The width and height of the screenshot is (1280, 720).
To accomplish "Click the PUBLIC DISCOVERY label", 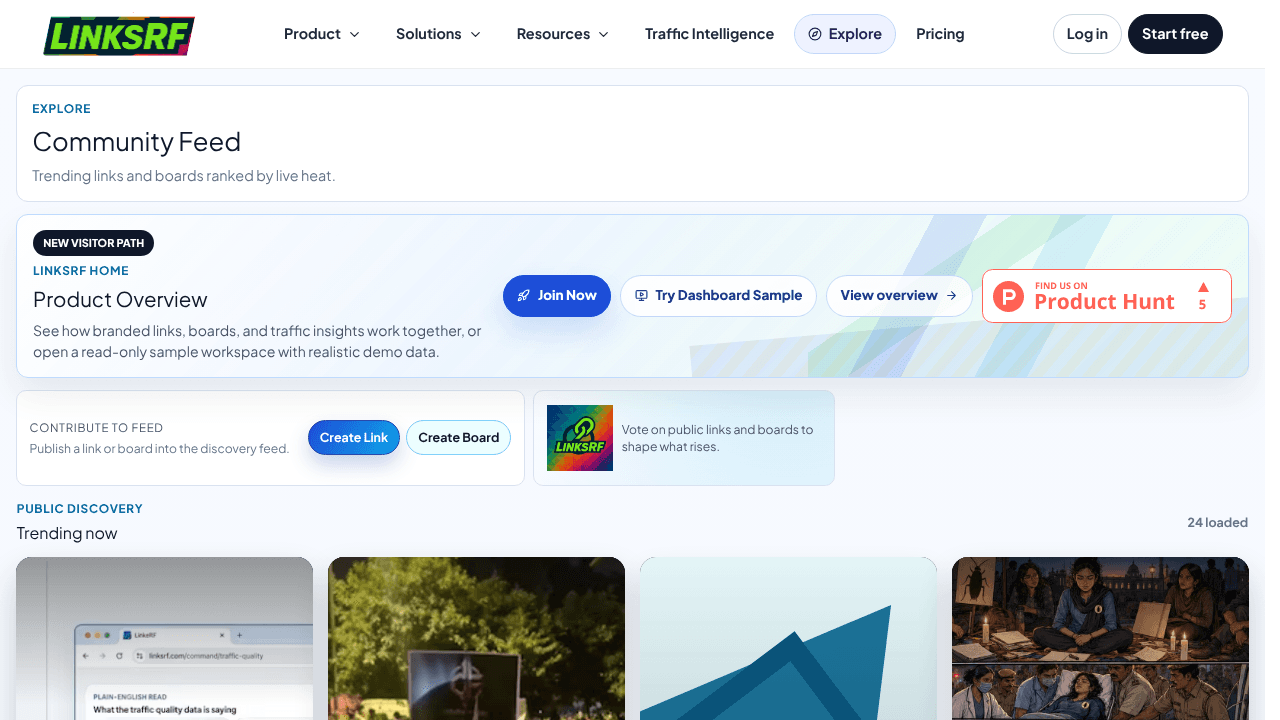I will (x=80, y=509).
